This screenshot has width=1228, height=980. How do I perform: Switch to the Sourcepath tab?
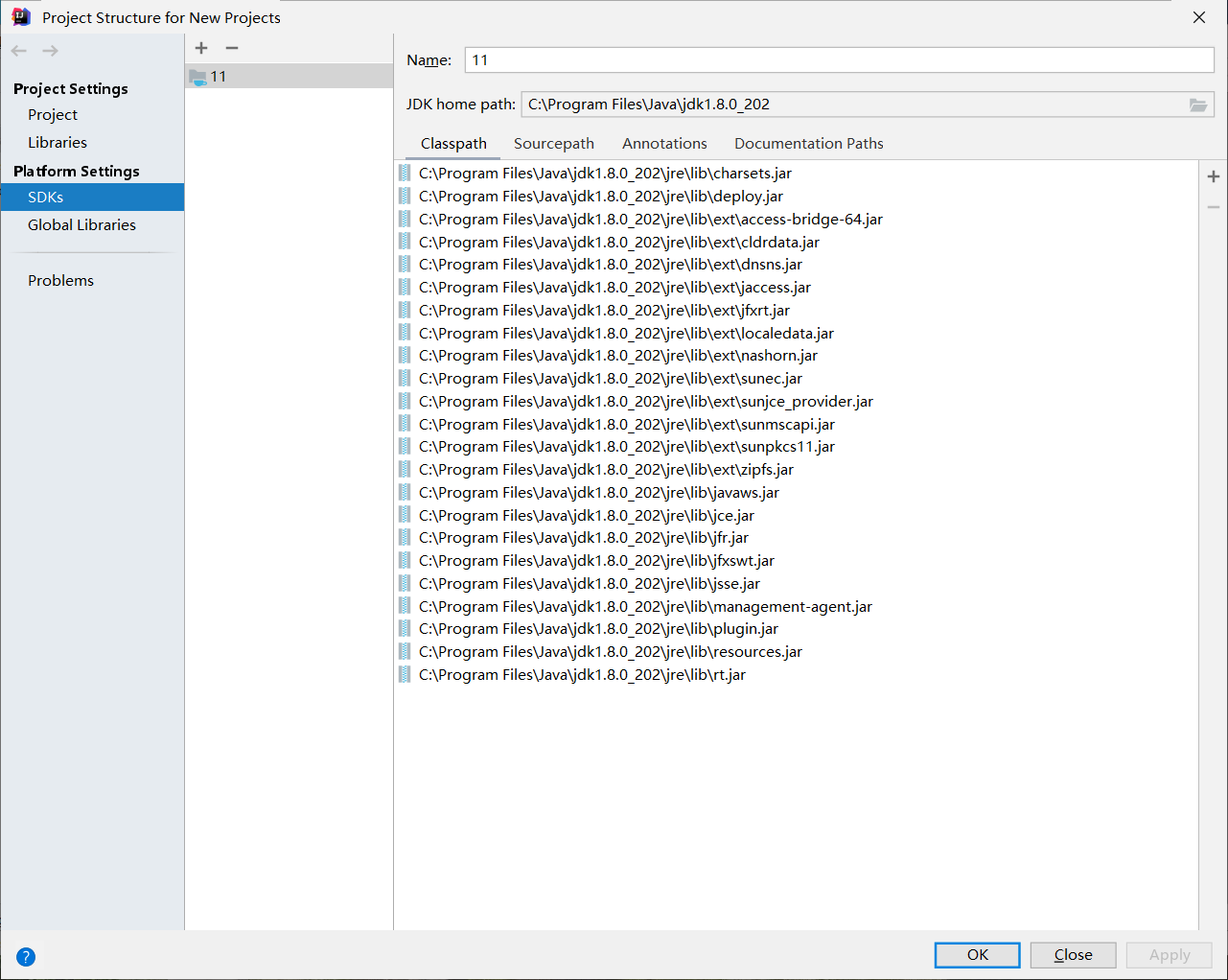tap(554, 144)
